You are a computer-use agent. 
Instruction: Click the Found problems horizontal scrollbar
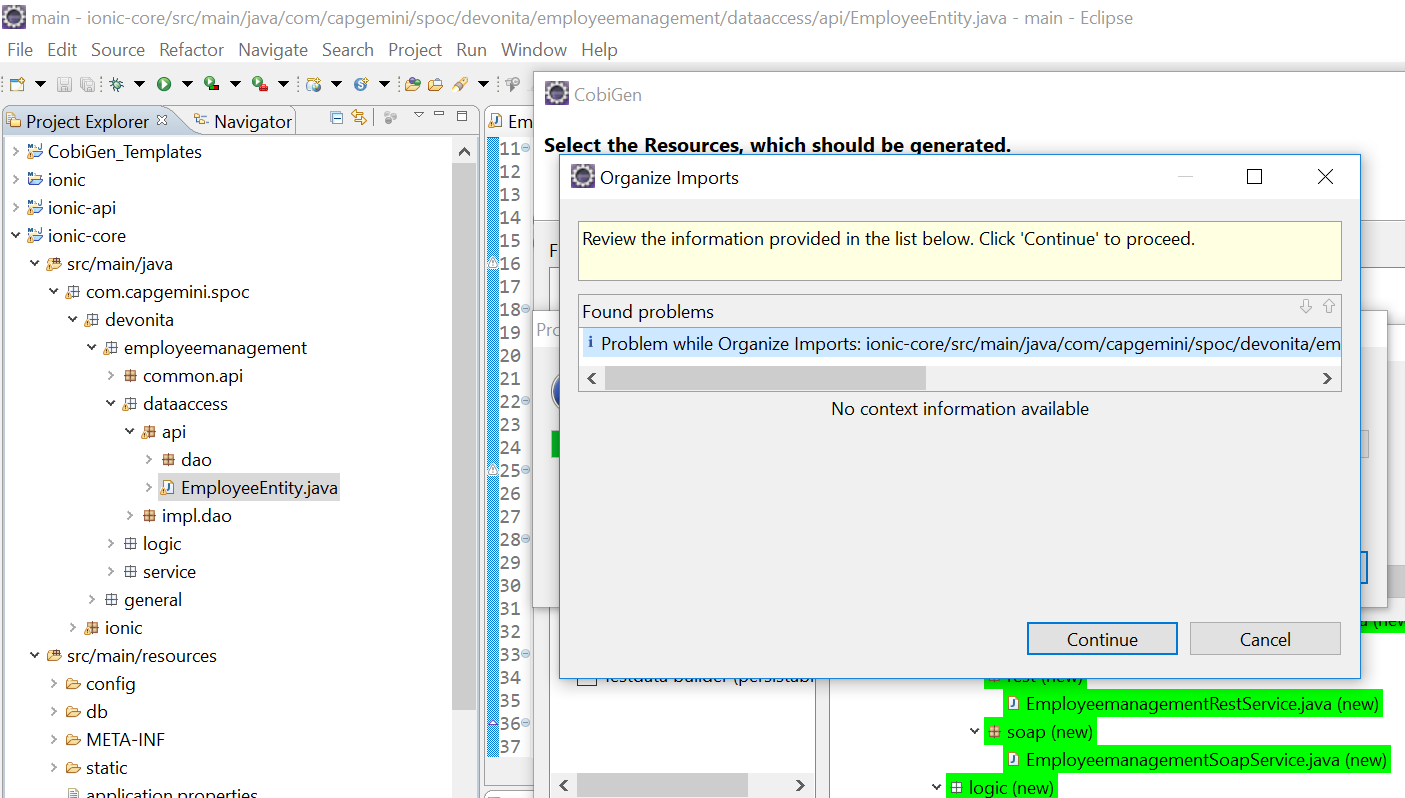765,378
